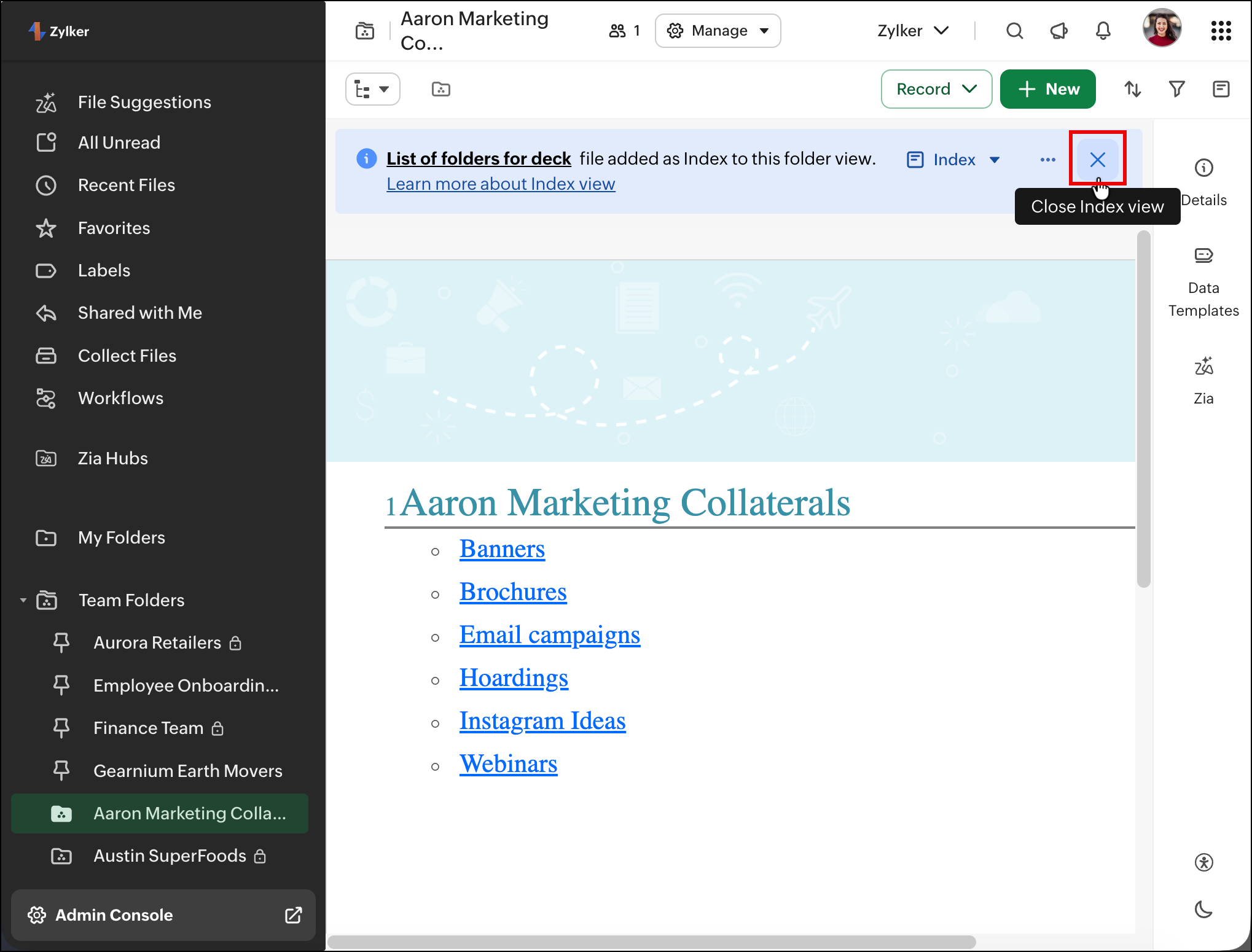Expand the Record dropdown
1252x952 pixels.
936,89
